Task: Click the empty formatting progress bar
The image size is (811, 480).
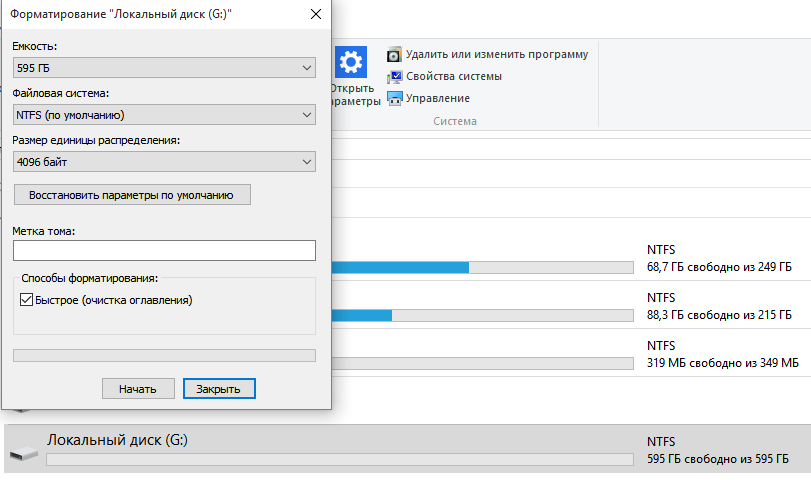Action: 164,355
